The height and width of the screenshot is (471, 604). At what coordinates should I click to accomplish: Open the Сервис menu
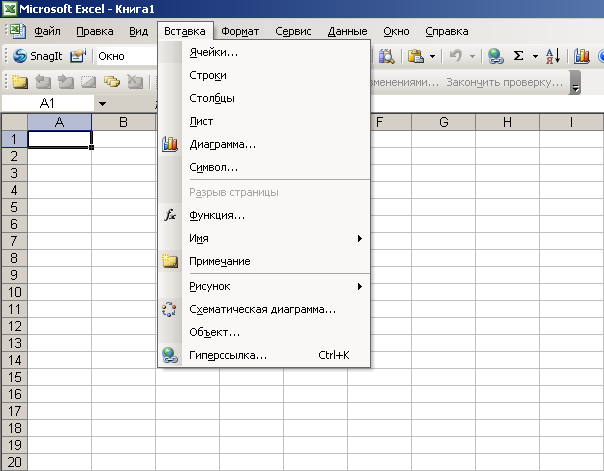[x=293, y=31]
